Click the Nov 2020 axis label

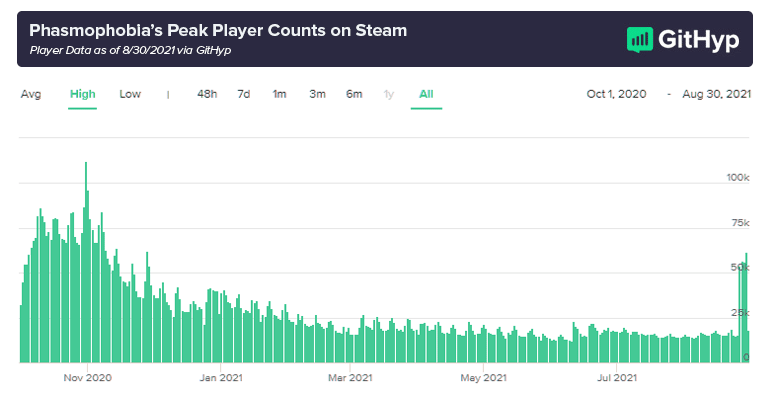coord(87,378)
